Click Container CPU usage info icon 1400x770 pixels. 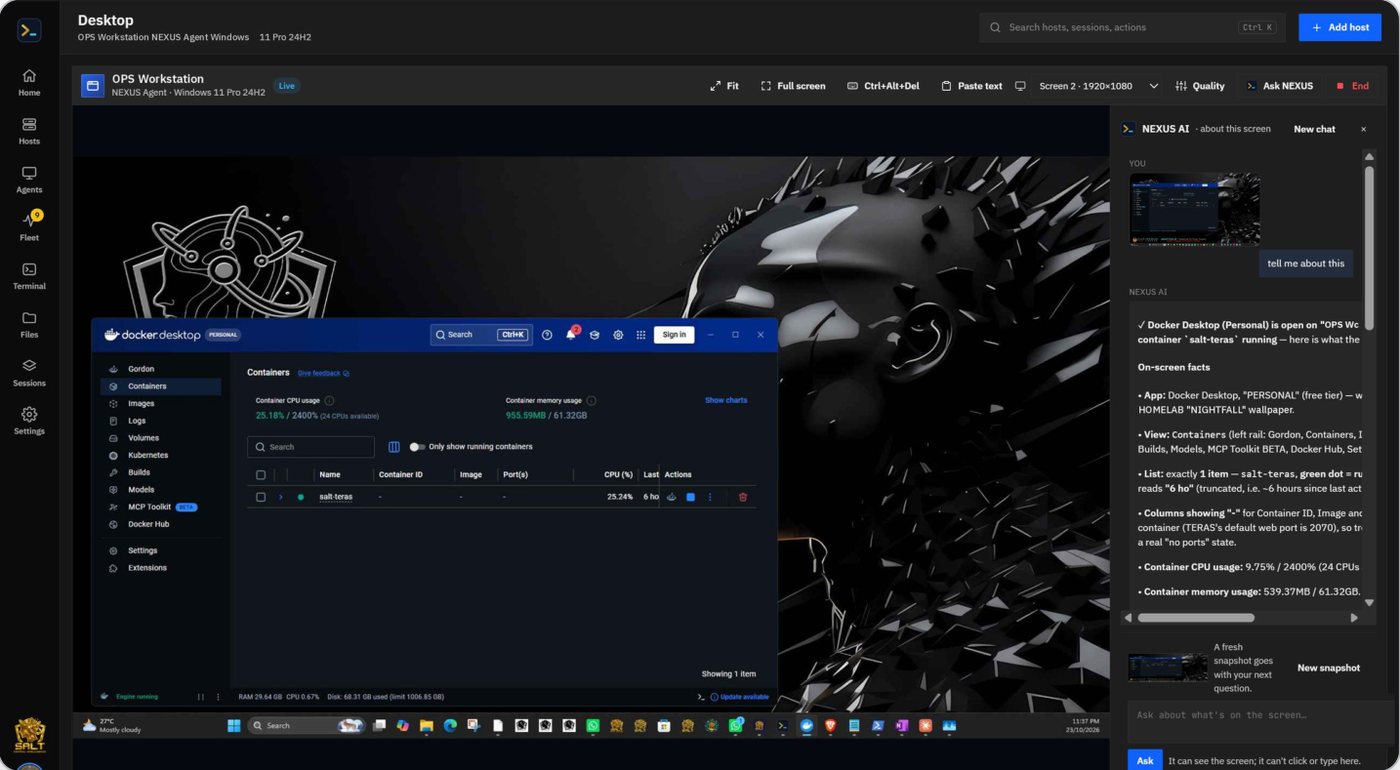[x=329, y=400]
